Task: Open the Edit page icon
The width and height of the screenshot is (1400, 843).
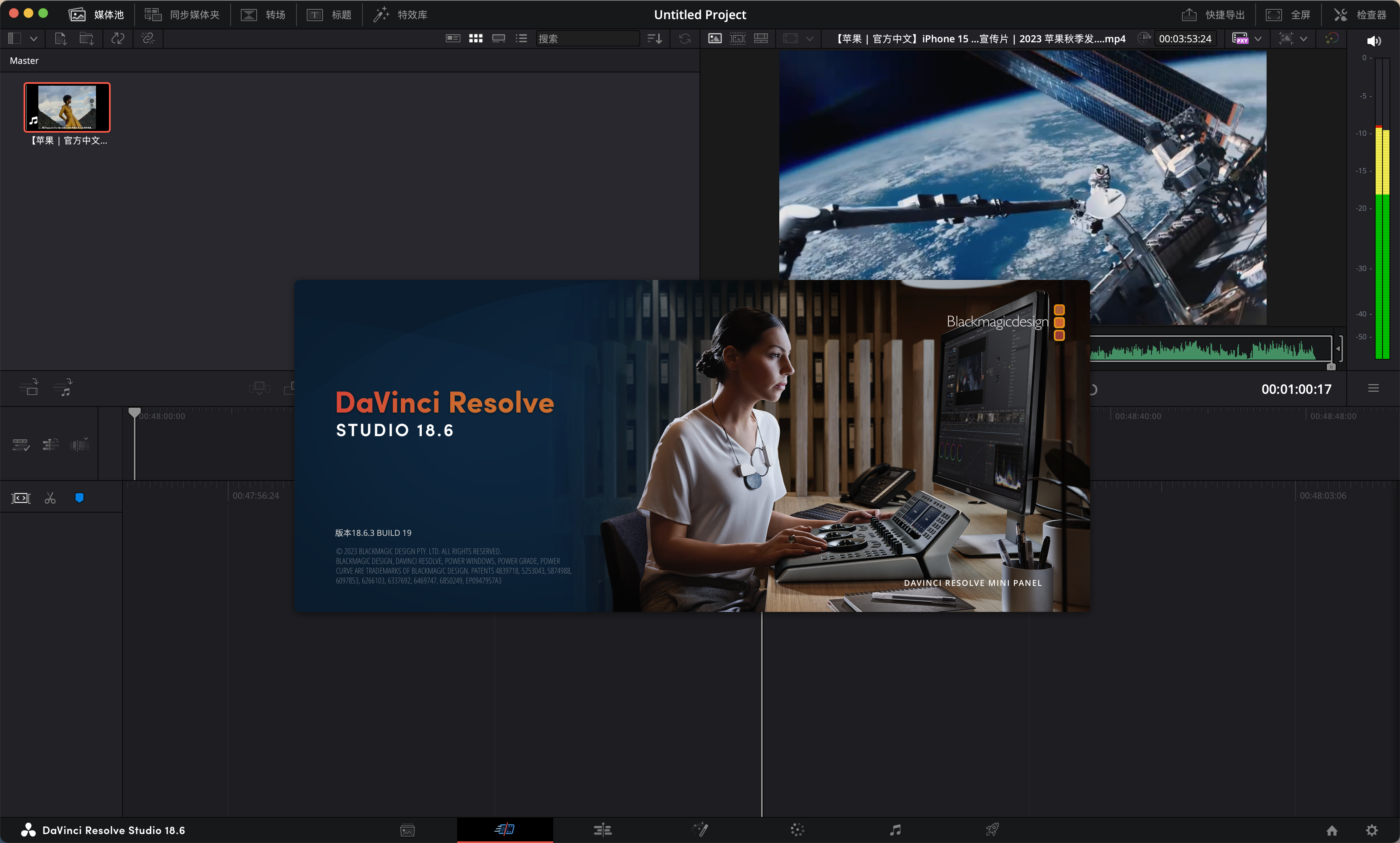Action: click(x=602, y=830)
